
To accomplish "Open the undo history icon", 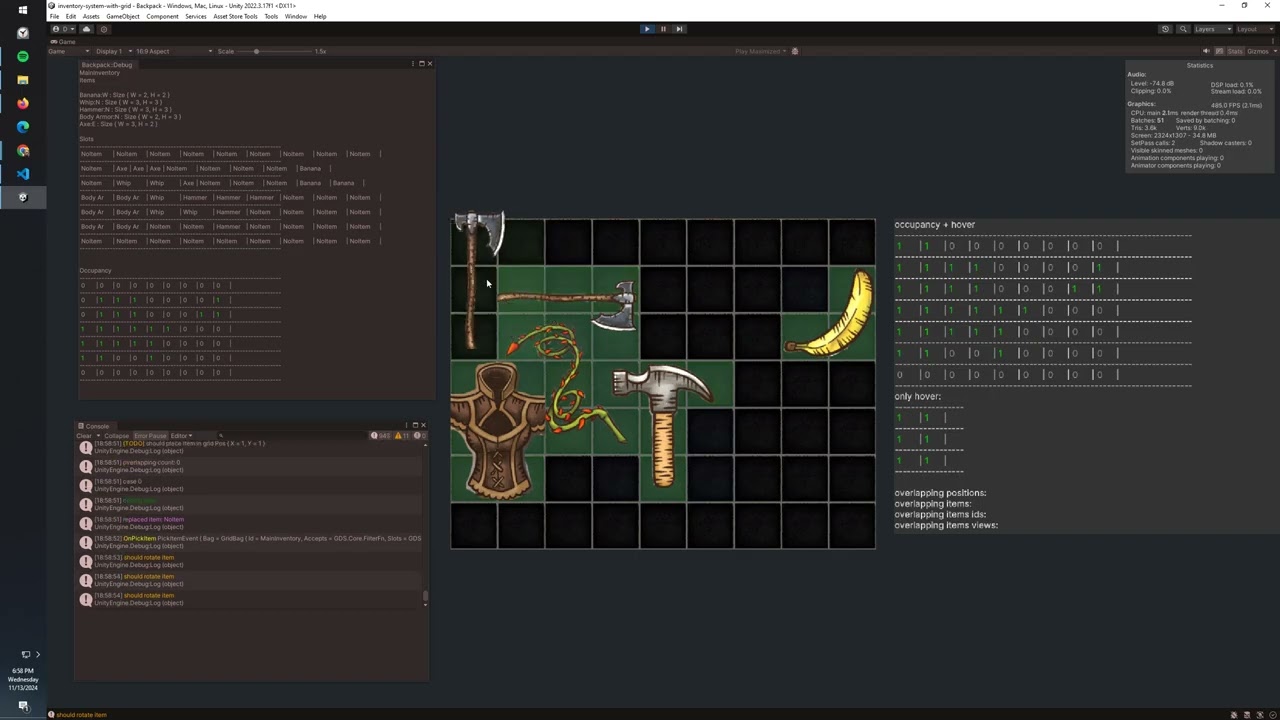I will point(1165,29).
